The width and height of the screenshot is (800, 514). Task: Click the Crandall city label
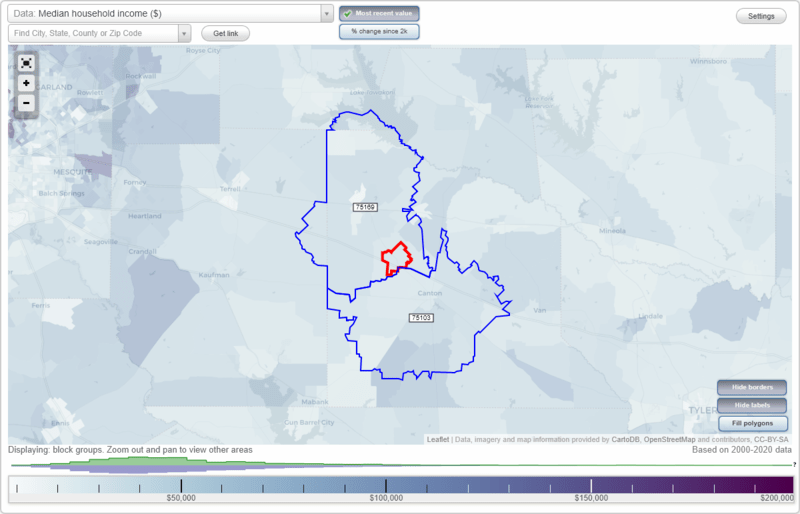[x=142, y=252]
